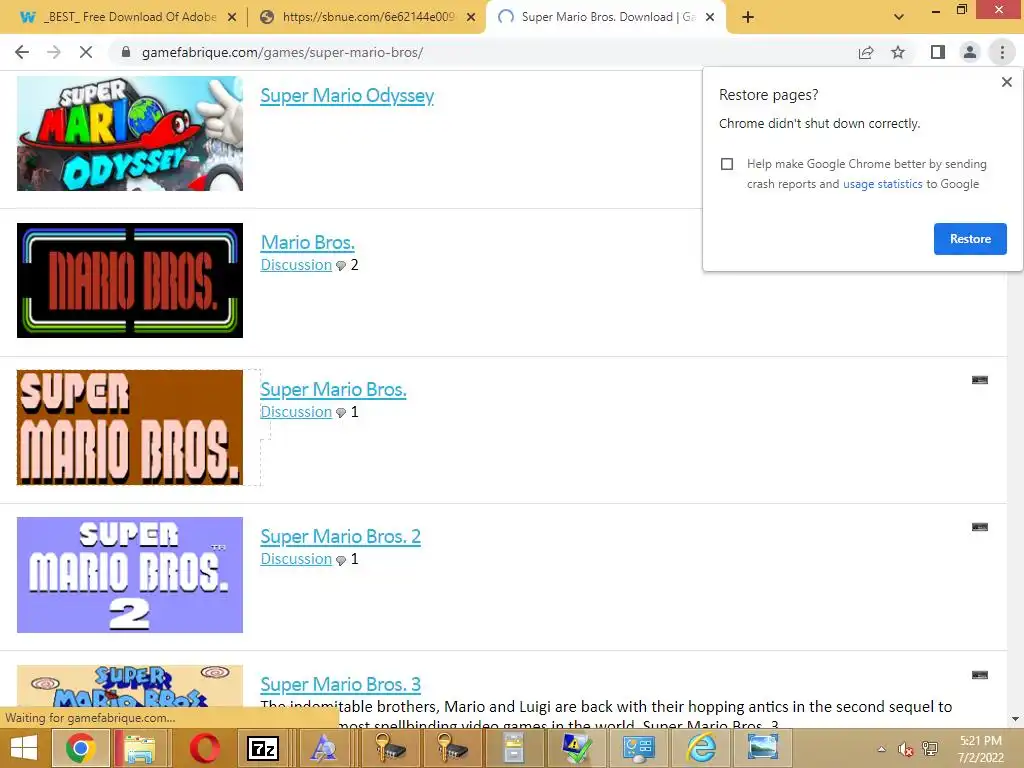The height and width of the screenshot is (768, 1024).
Task: Open the warning checkmark taskbar app
Action: point(576,748)
